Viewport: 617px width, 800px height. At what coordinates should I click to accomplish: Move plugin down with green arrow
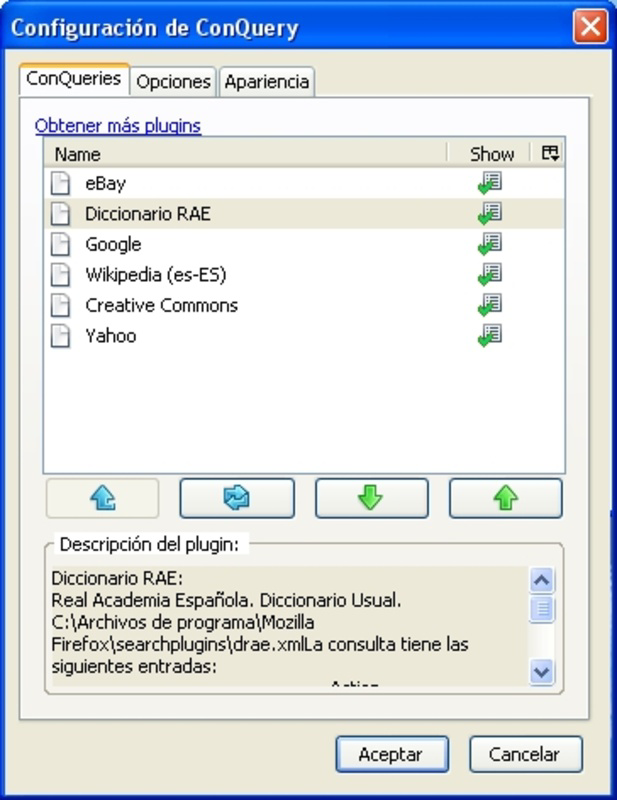(372, 498)
